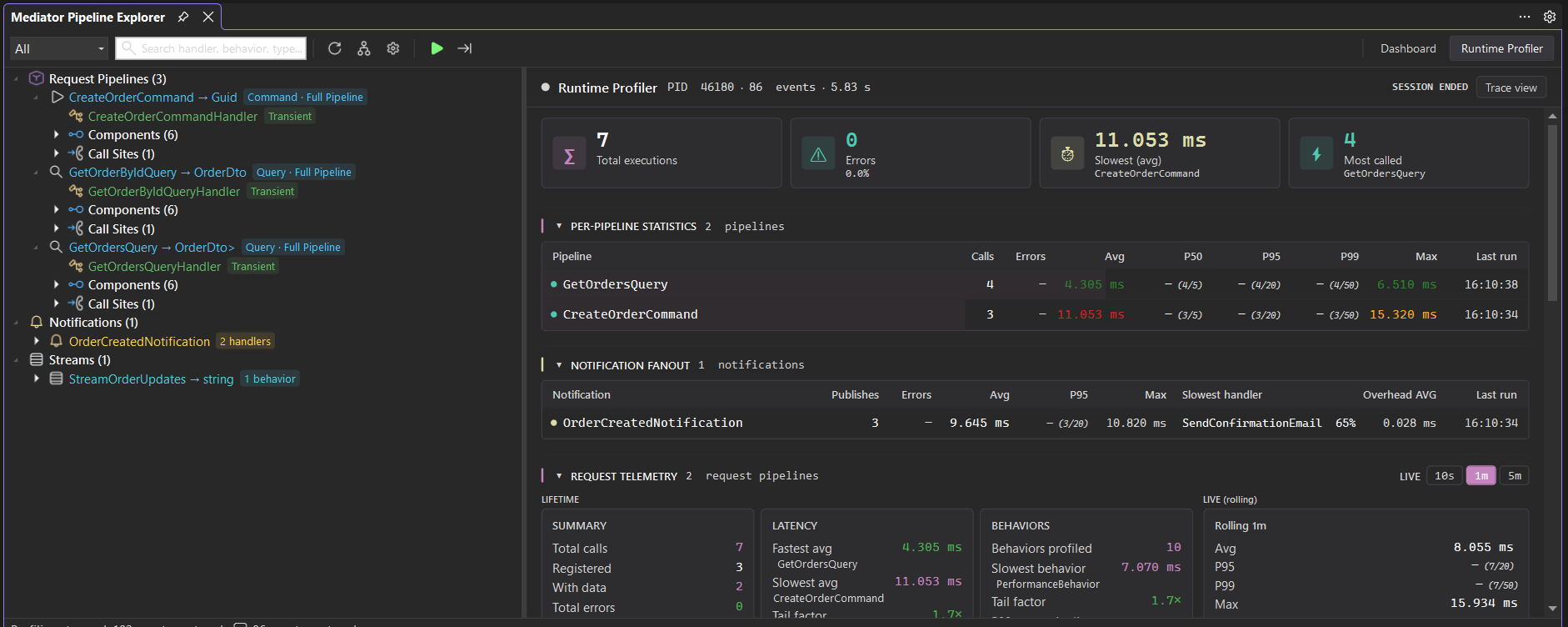Click the Total executions sigma icon
The image size is (1568, 627).
(569, 154)
